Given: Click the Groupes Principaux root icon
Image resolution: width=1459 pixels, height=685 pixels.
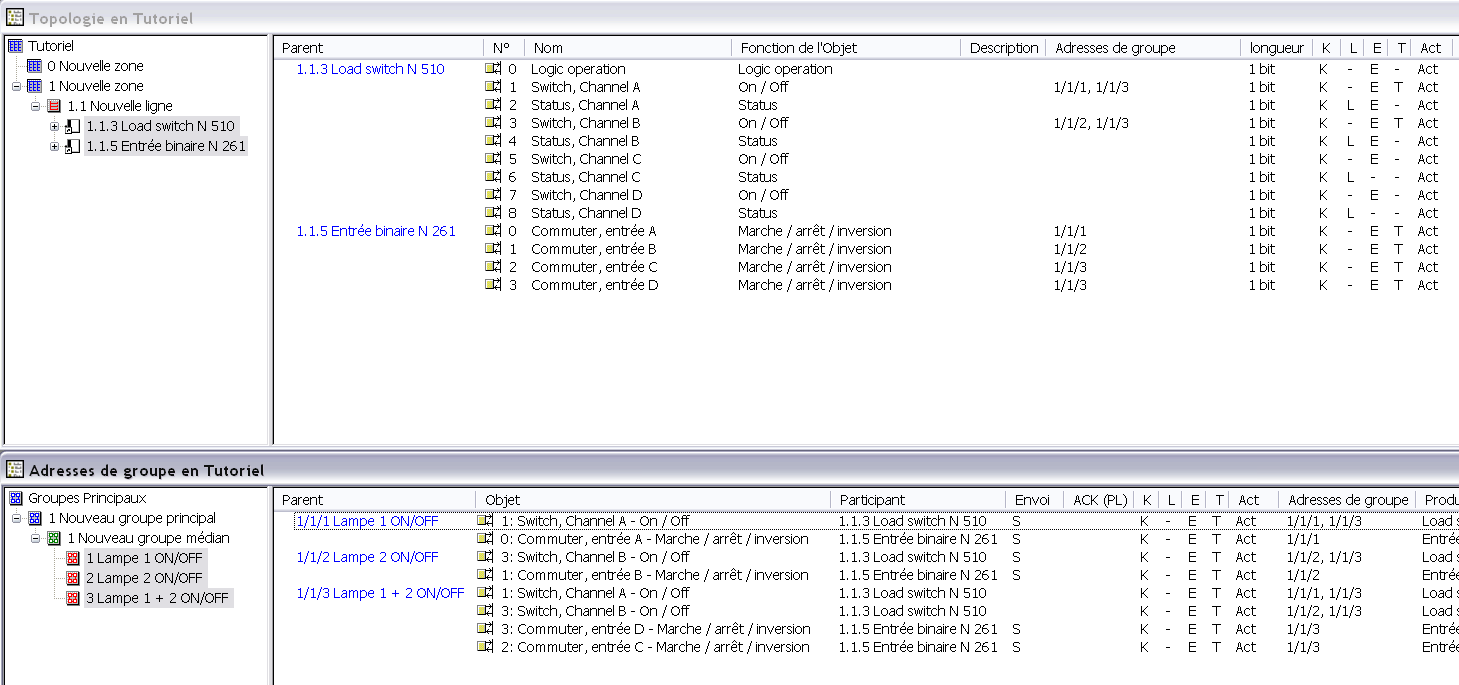Looking at the screenshot, I should pos(15,498).
